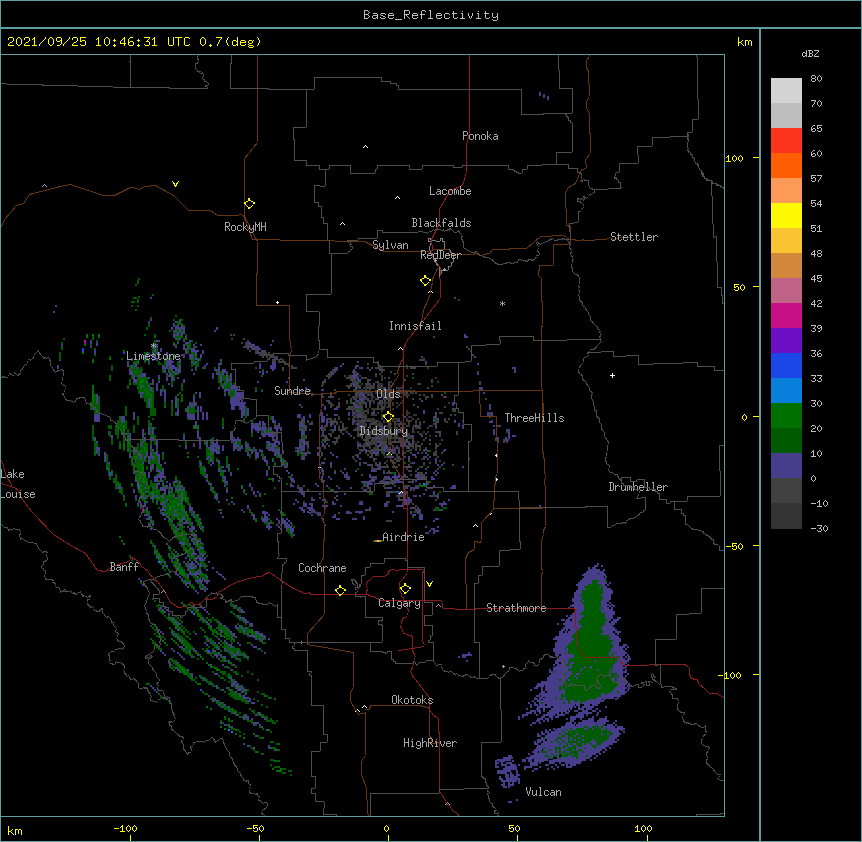
Task: Select the slate purple 10-0 dBZ legend band
Action: point(786,466)
